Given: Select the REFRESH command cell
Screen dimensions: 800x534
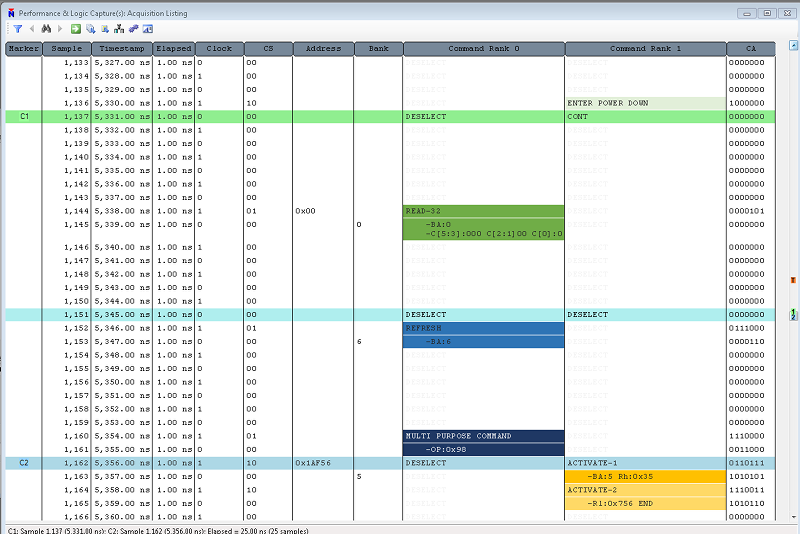Looking at the screenshot, I should pyautogui.click(x=483, y=328).
